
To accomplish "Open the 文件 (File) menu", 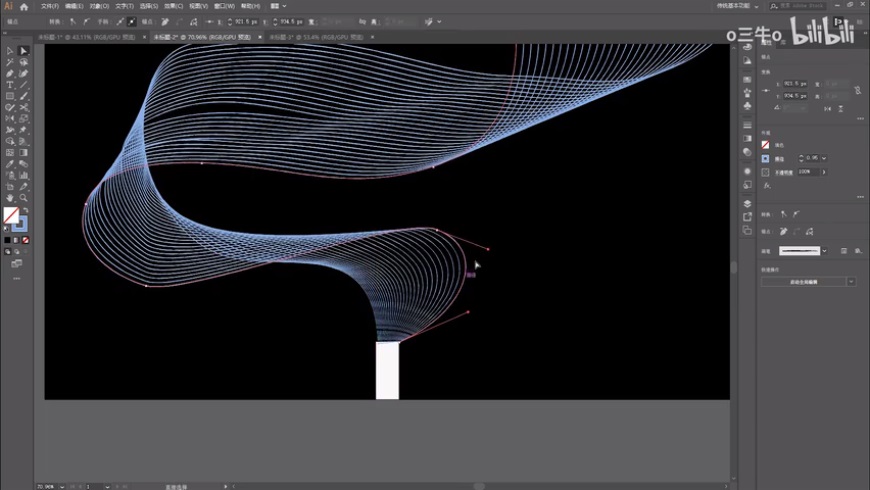I will [49, 6].
